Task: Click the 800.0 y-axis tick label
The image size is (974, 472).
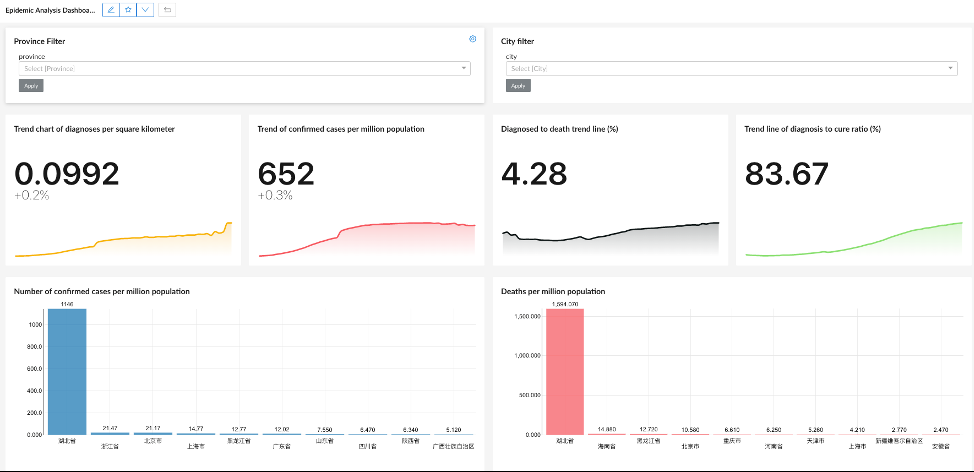Action: [34, 347]
